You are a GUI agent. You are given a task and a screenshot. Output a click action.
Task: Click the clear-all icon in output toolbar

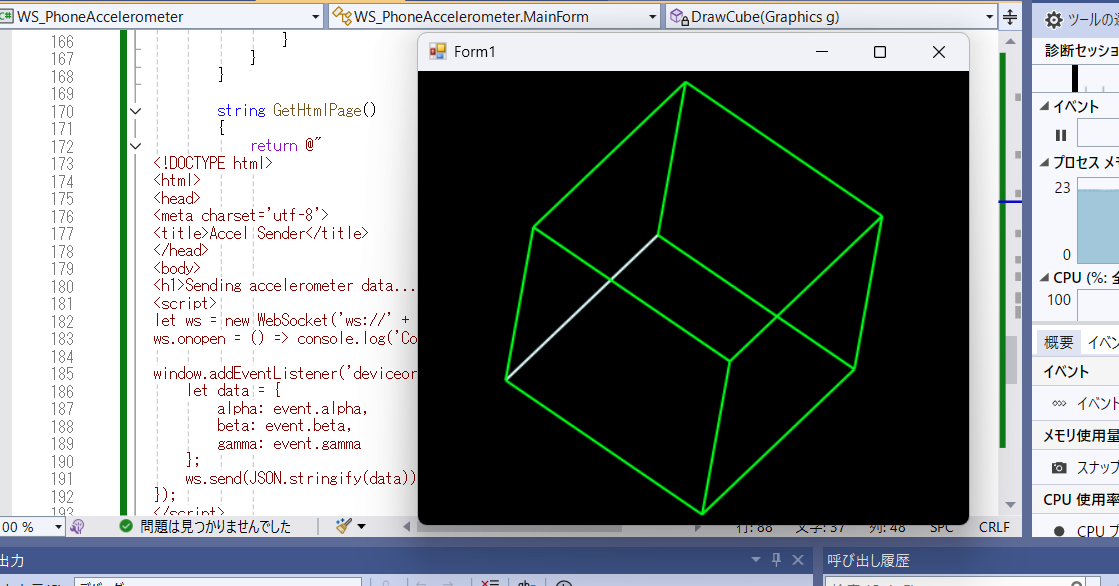(x=490, y=582)
